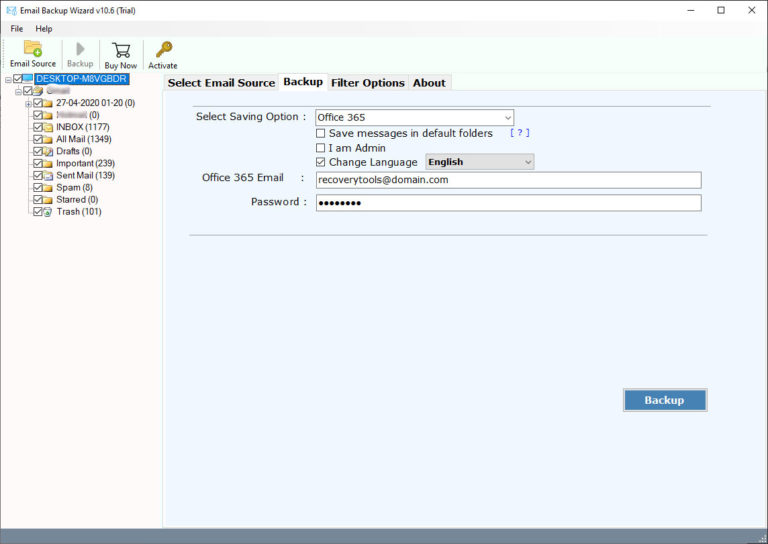Uncheck the Important (239) checkbox

coord(38,163)
